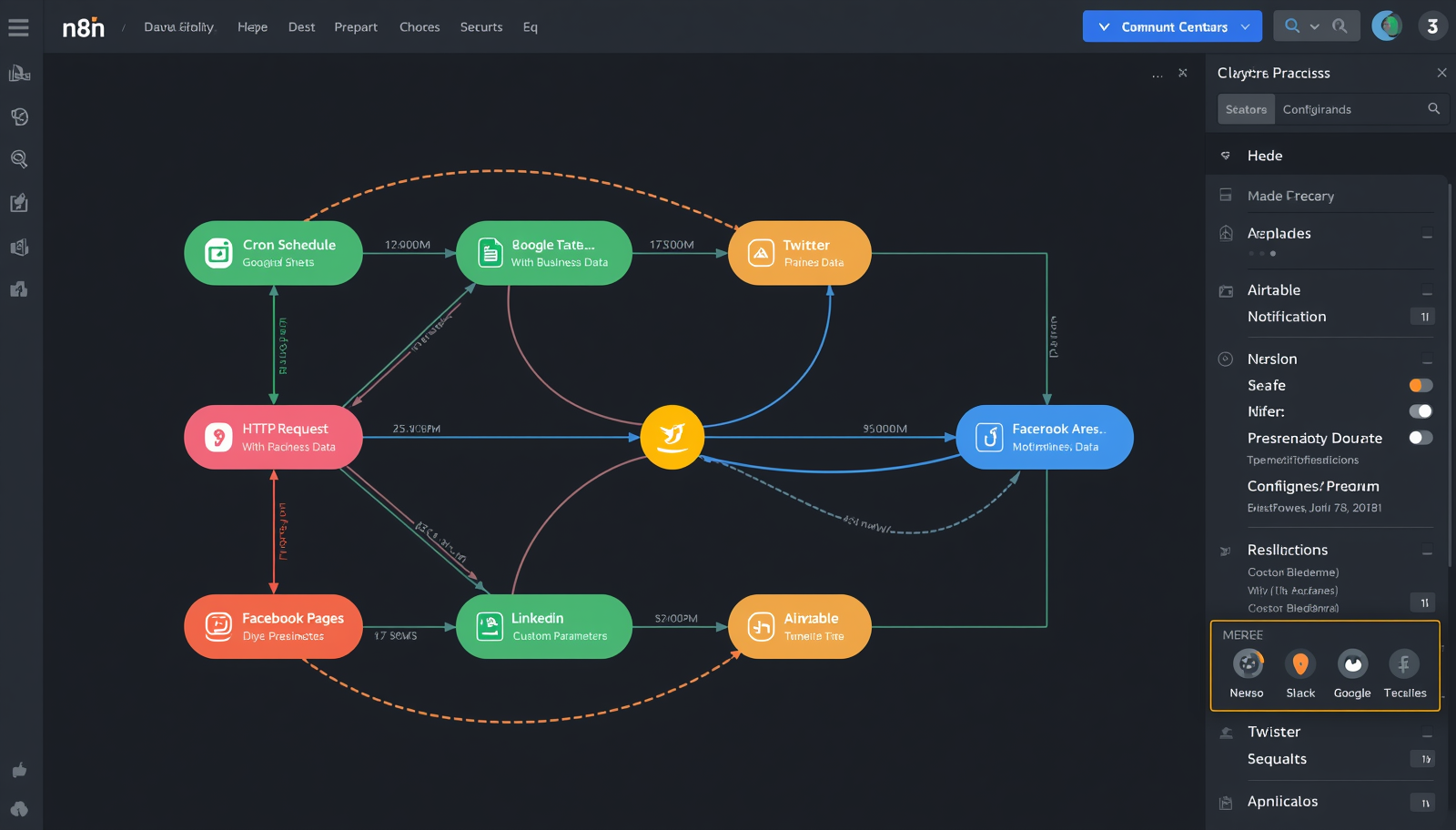Toggle the Seafe switch
1456x830 pixels.
click(x=1421, y=386)
